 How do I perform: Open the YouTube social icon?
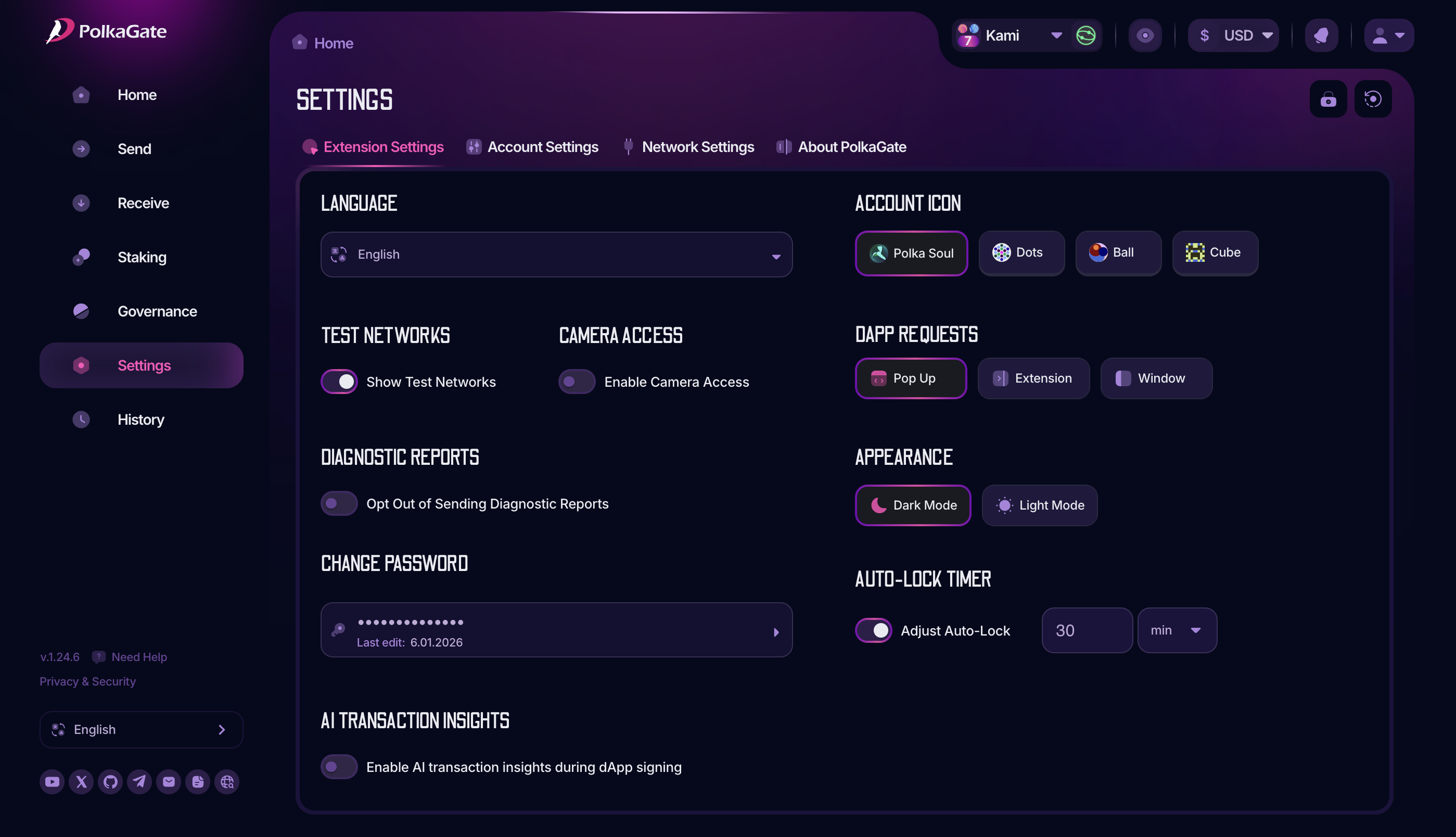pyautogui.click(x=52, y=782)
